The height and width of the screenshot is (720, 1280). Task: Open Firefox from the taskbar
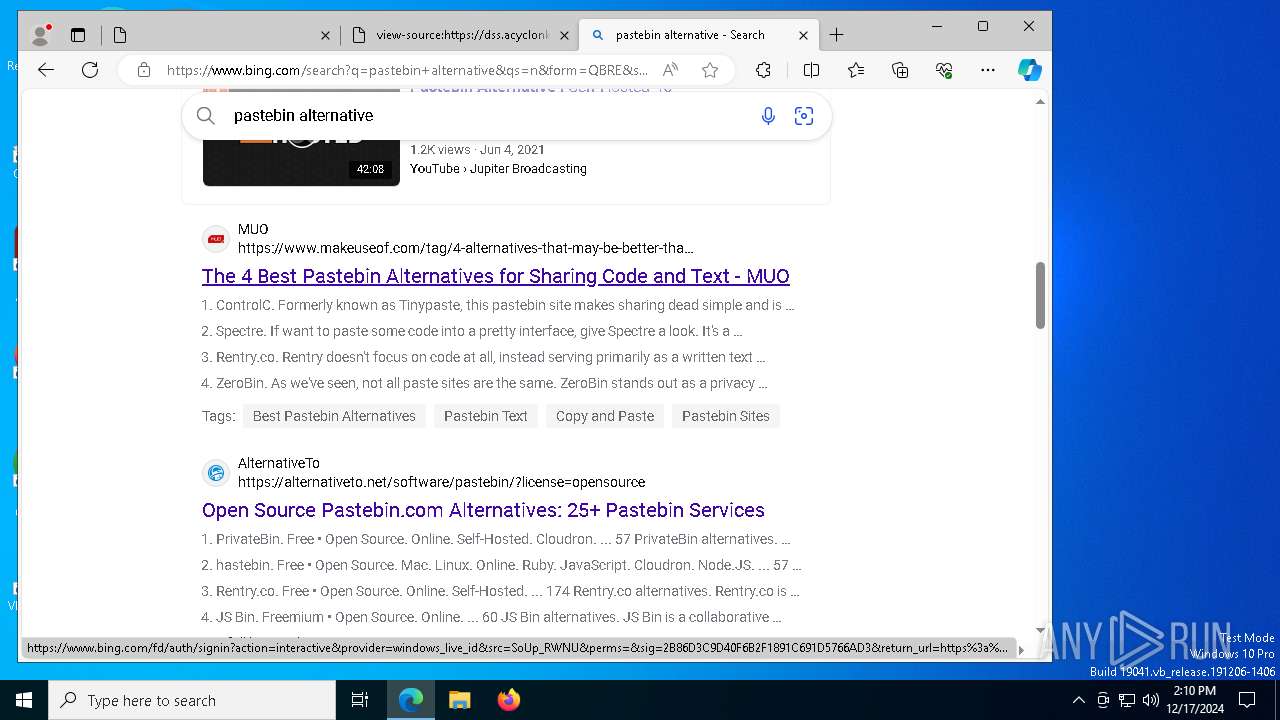508,700
